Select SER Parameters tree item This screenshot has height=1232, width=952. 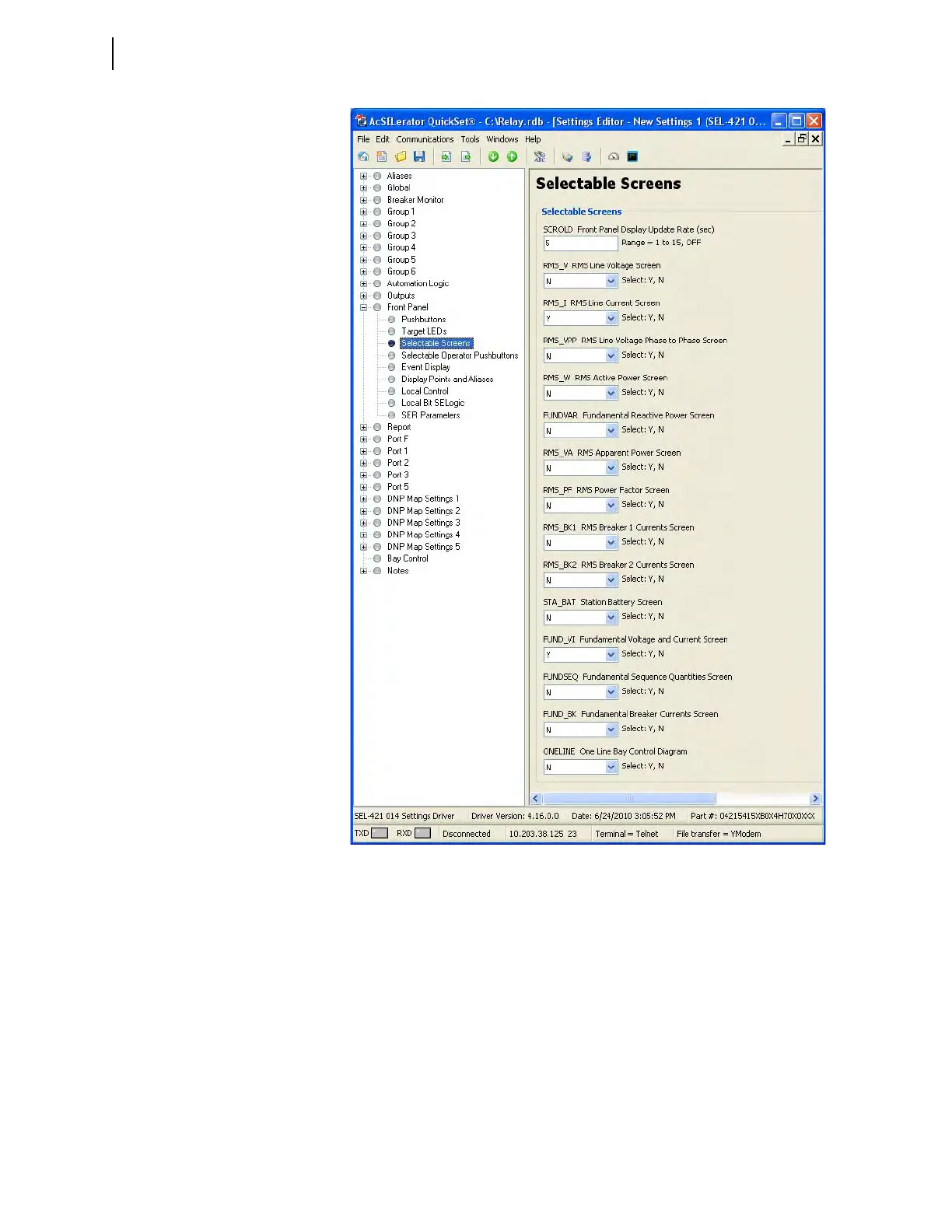pyautogui.click(x=430, y=415)
